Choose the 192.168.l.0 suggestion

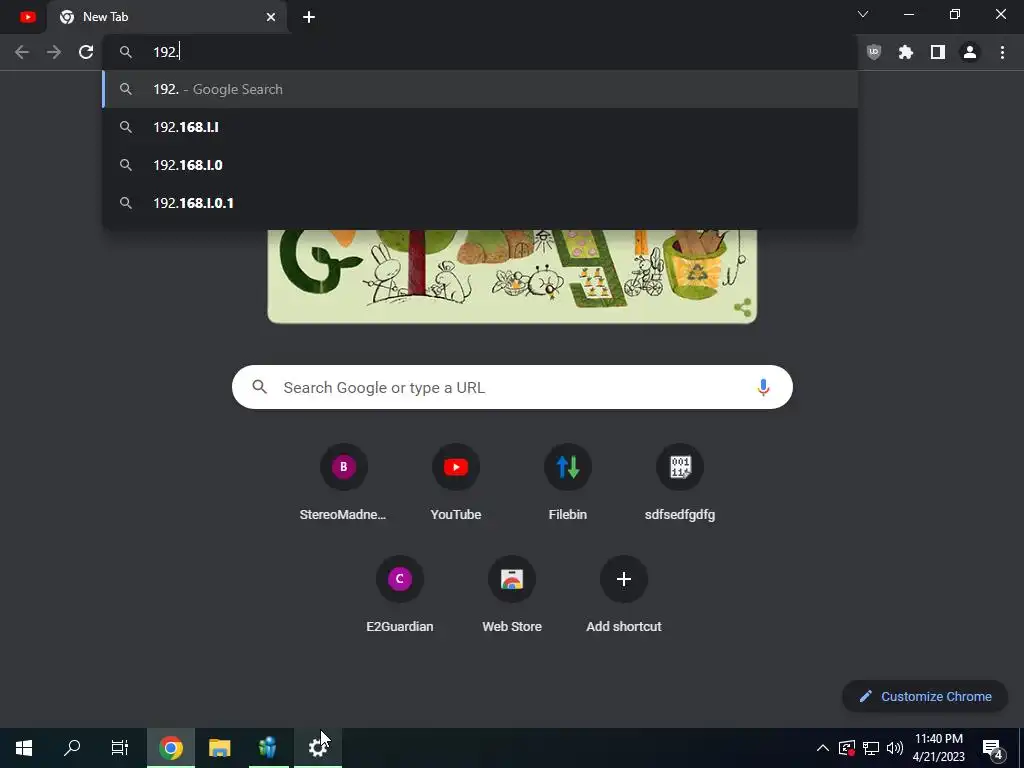480,165
